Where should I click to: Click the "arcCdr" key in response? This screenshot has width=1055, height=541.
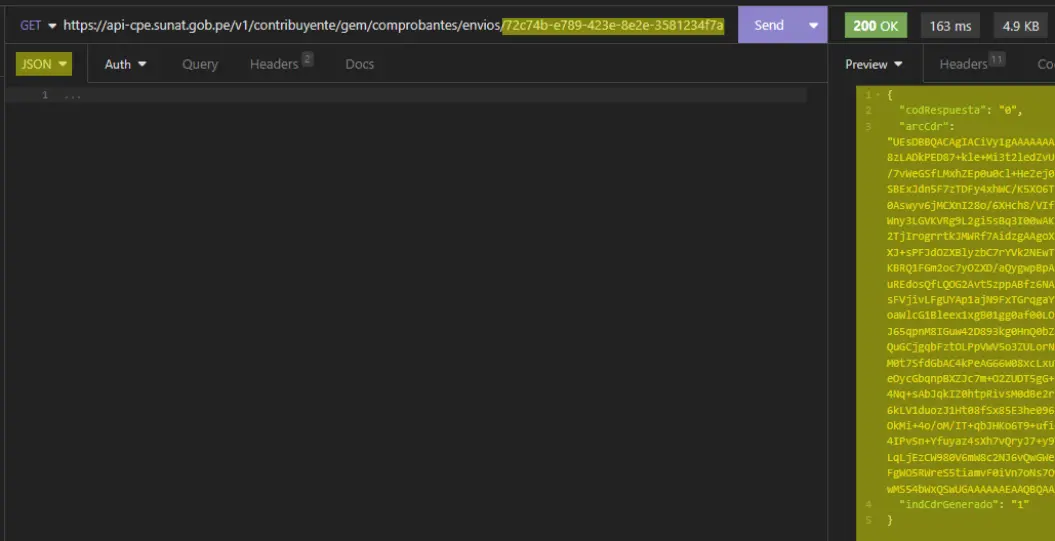point(926,126)
